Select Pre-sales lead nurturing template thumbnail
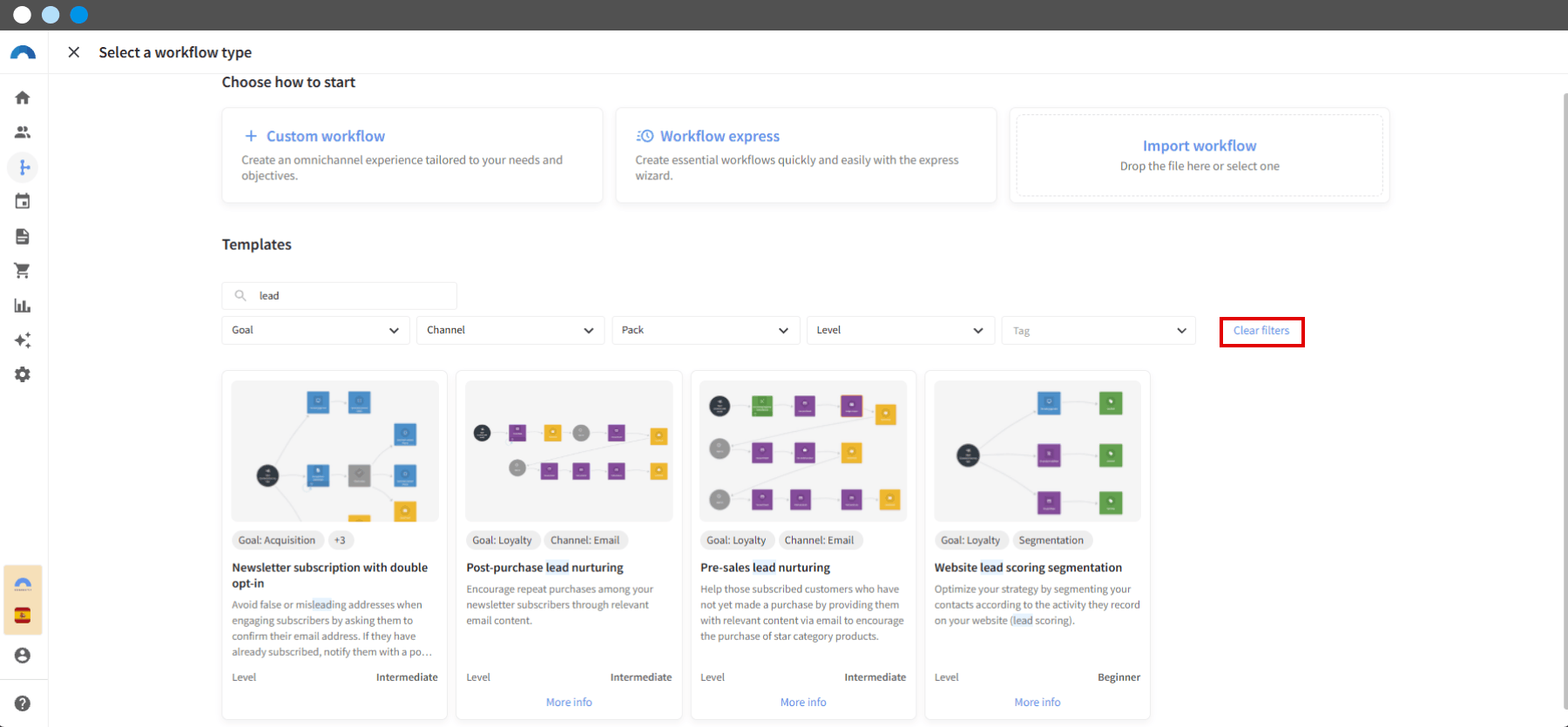This screenshot has width=1568, height=727. point(803,451)
